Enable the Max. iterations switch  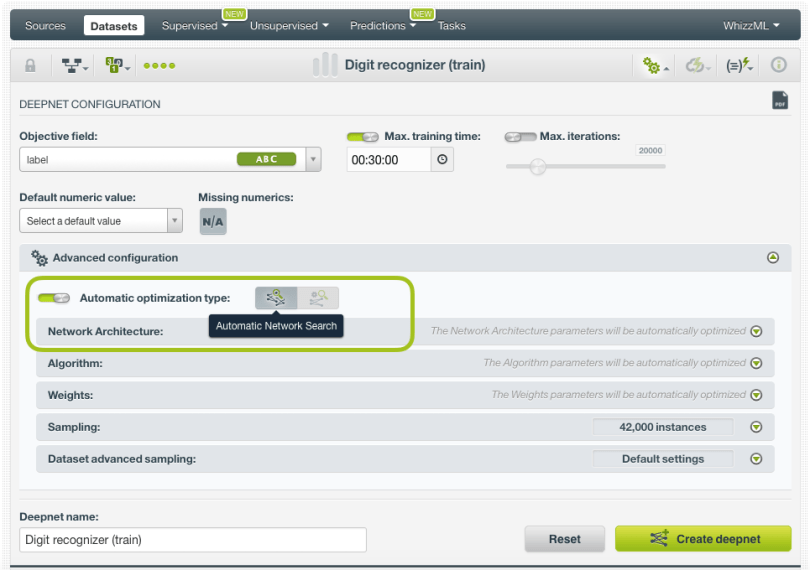coord(520,136)
